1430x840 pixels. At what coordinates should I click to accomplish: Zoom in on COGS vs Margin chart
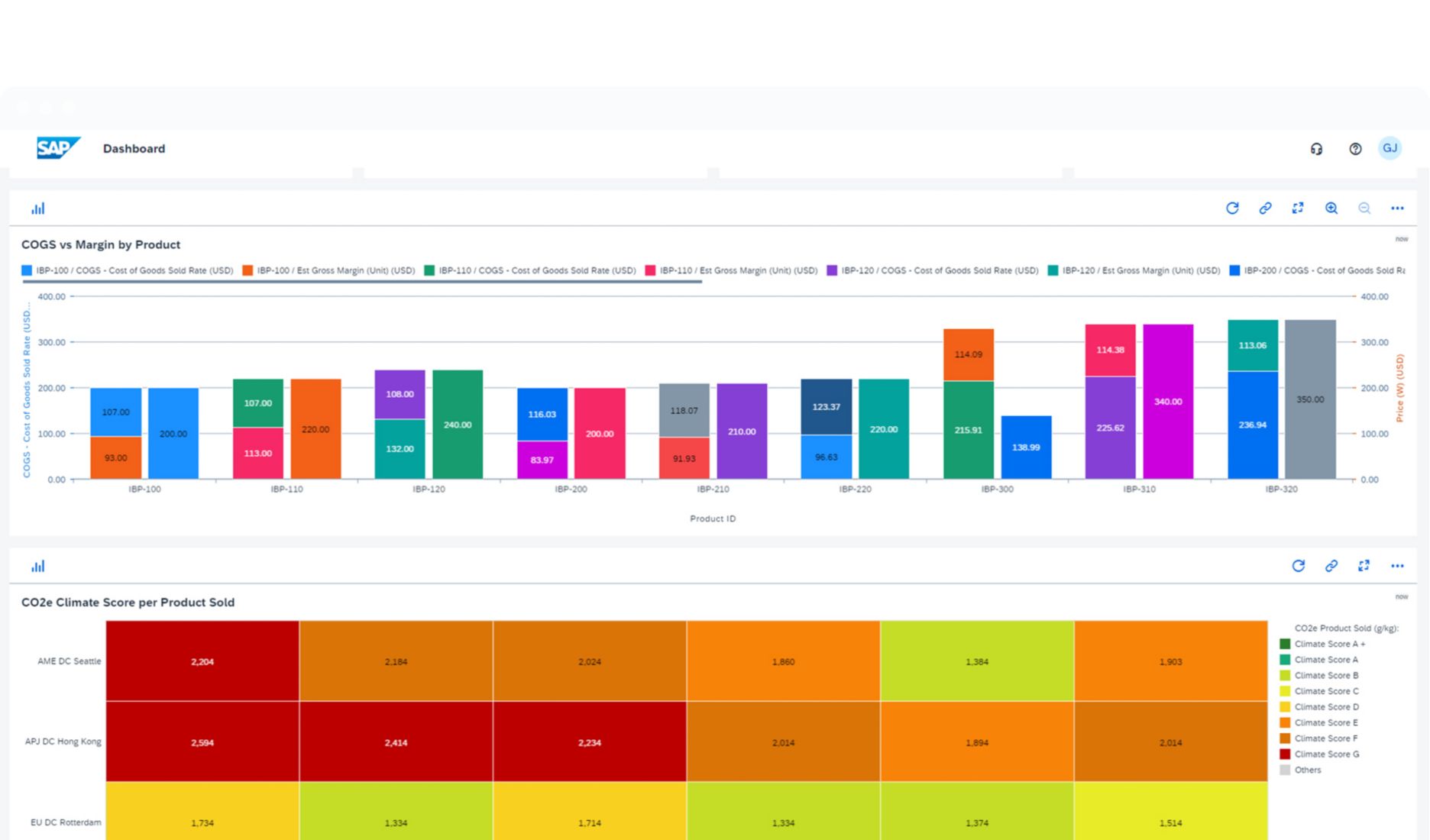[1331, 208]
